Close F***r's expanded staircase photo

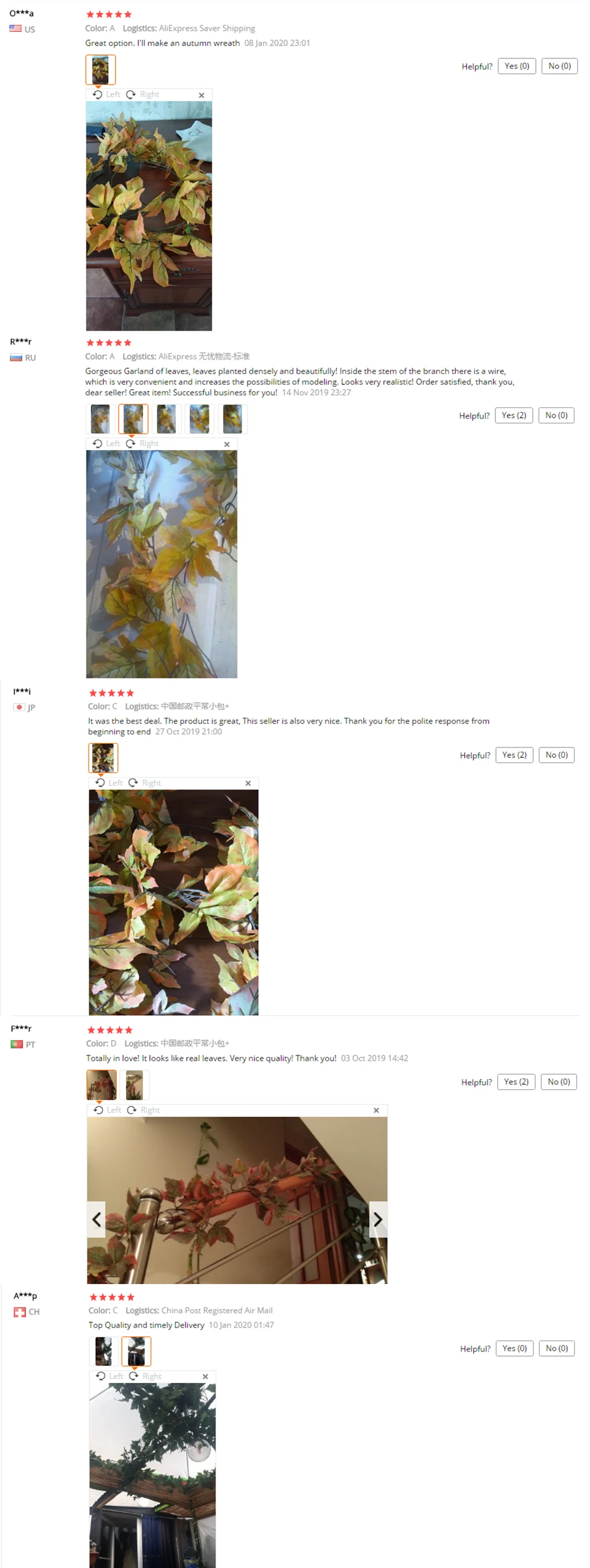pyautogui.click(x=376, y=1111)
